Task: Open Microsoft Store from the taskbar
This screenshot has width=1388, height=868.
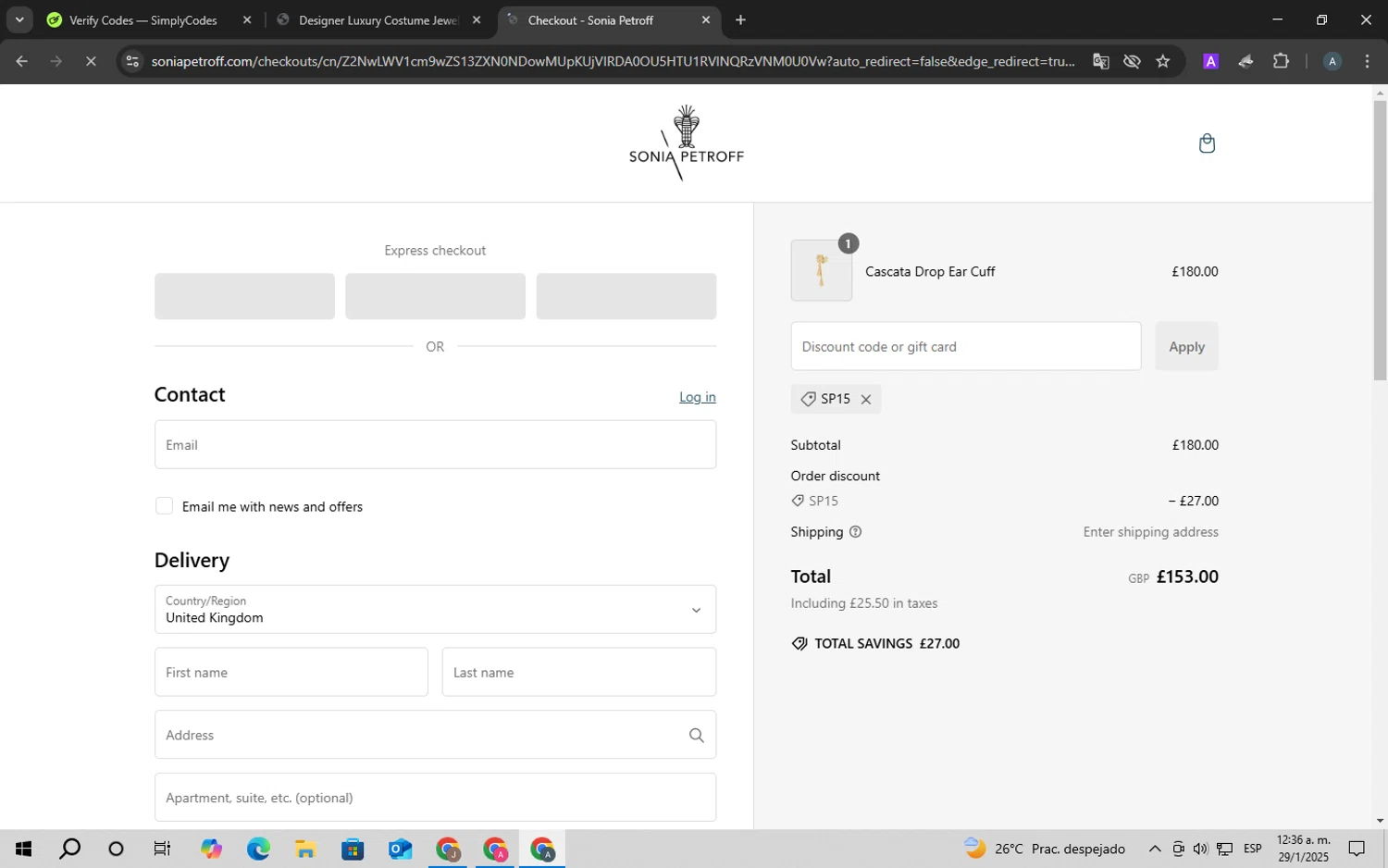Action: 353,849
